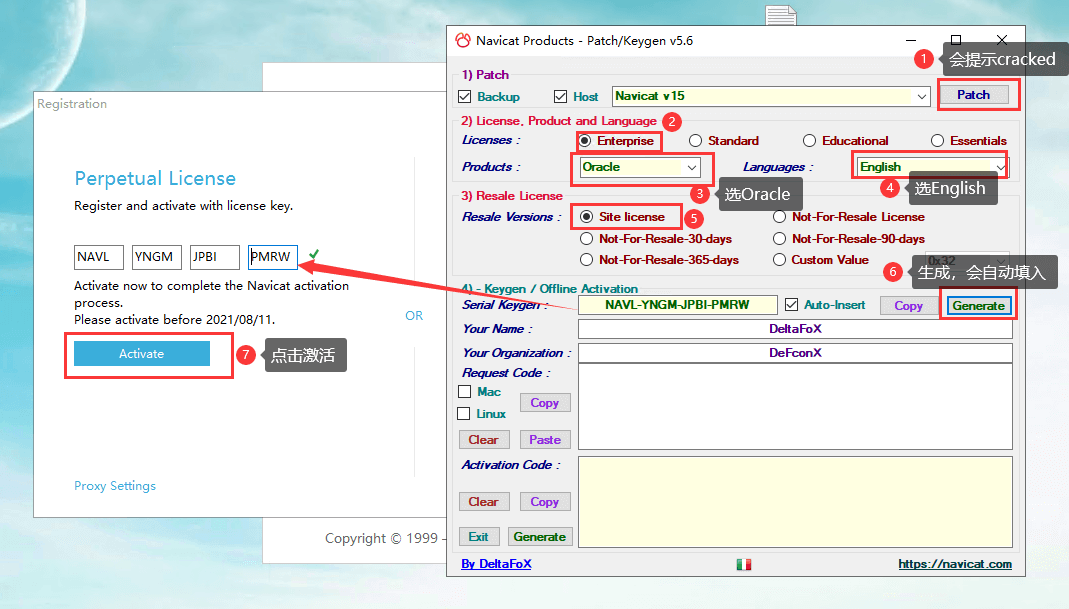Click the Exit button

(x=479, y=537)
